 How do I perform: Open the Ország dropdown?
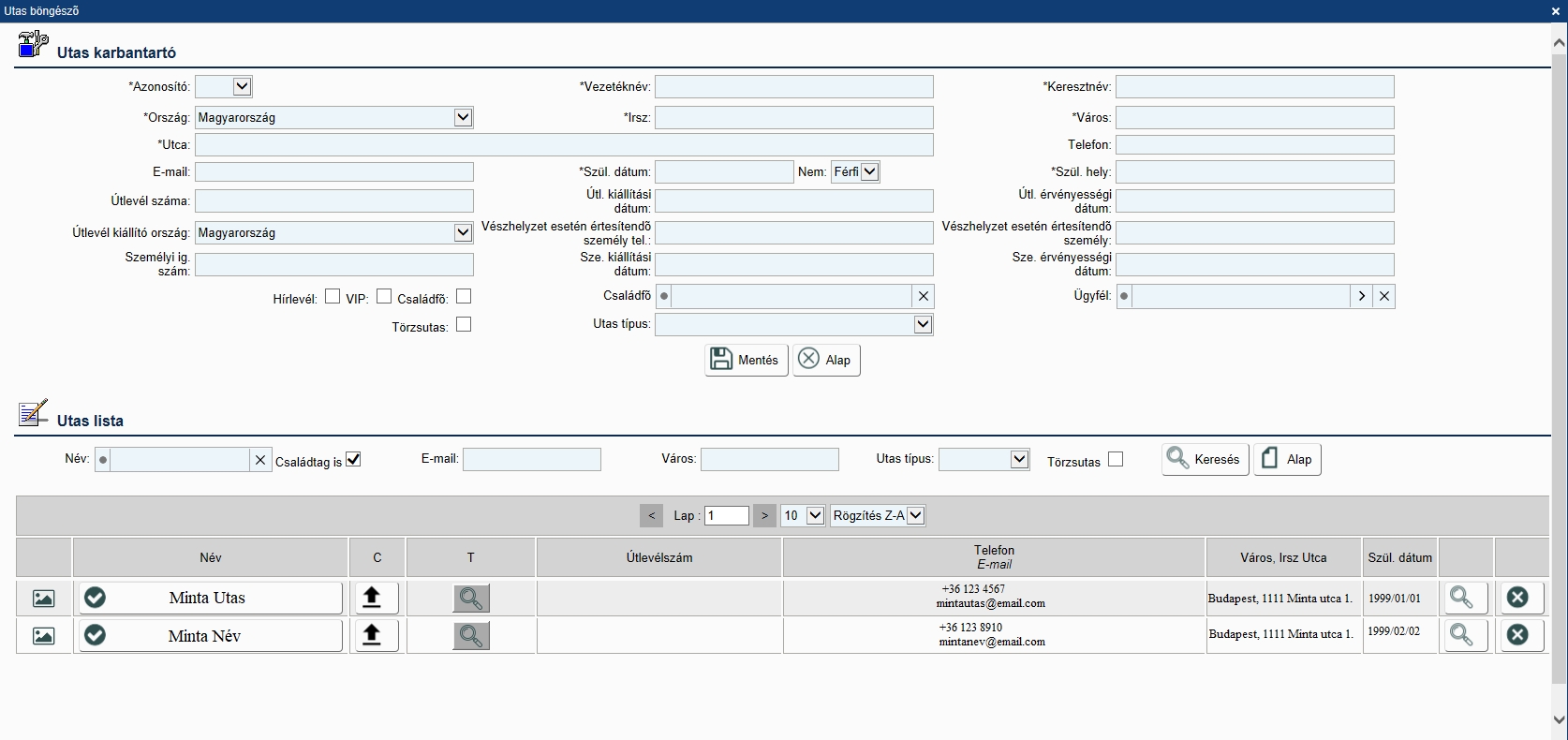tap(463, 118)
